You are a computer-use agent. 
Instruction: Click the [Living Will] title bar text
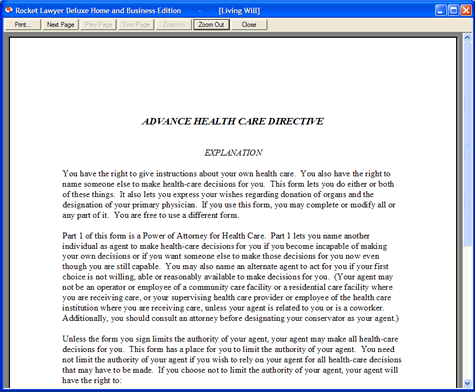pos(239,11)
